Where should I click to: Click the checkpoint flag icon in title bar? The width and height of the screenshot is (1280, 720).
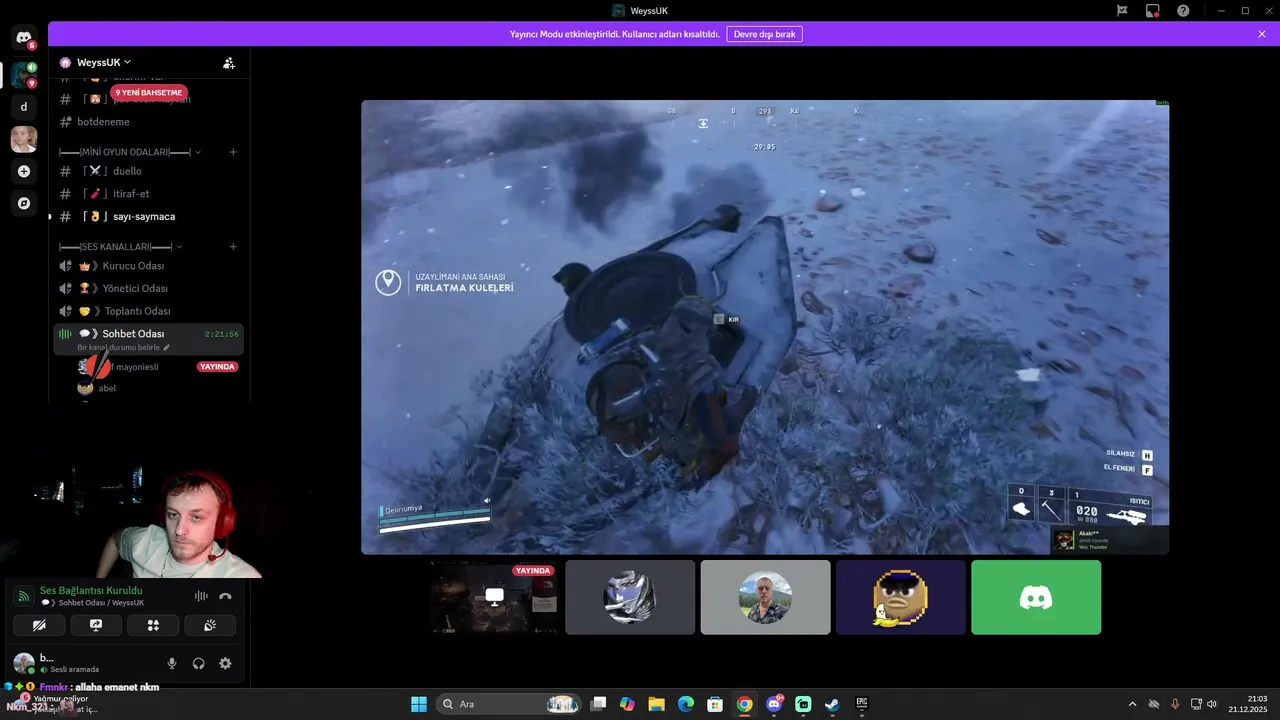click(x=1123, y=10)
